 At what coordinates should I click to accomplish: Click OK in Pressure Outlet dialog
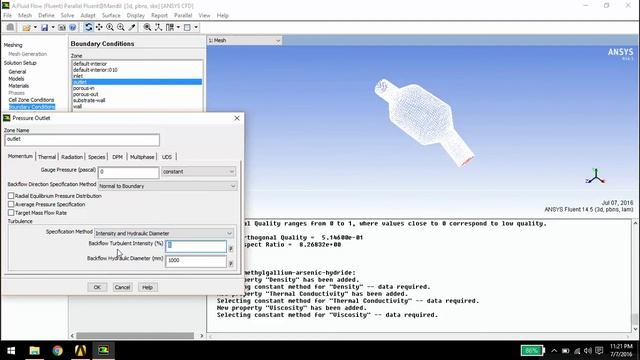tap(97, 287)
